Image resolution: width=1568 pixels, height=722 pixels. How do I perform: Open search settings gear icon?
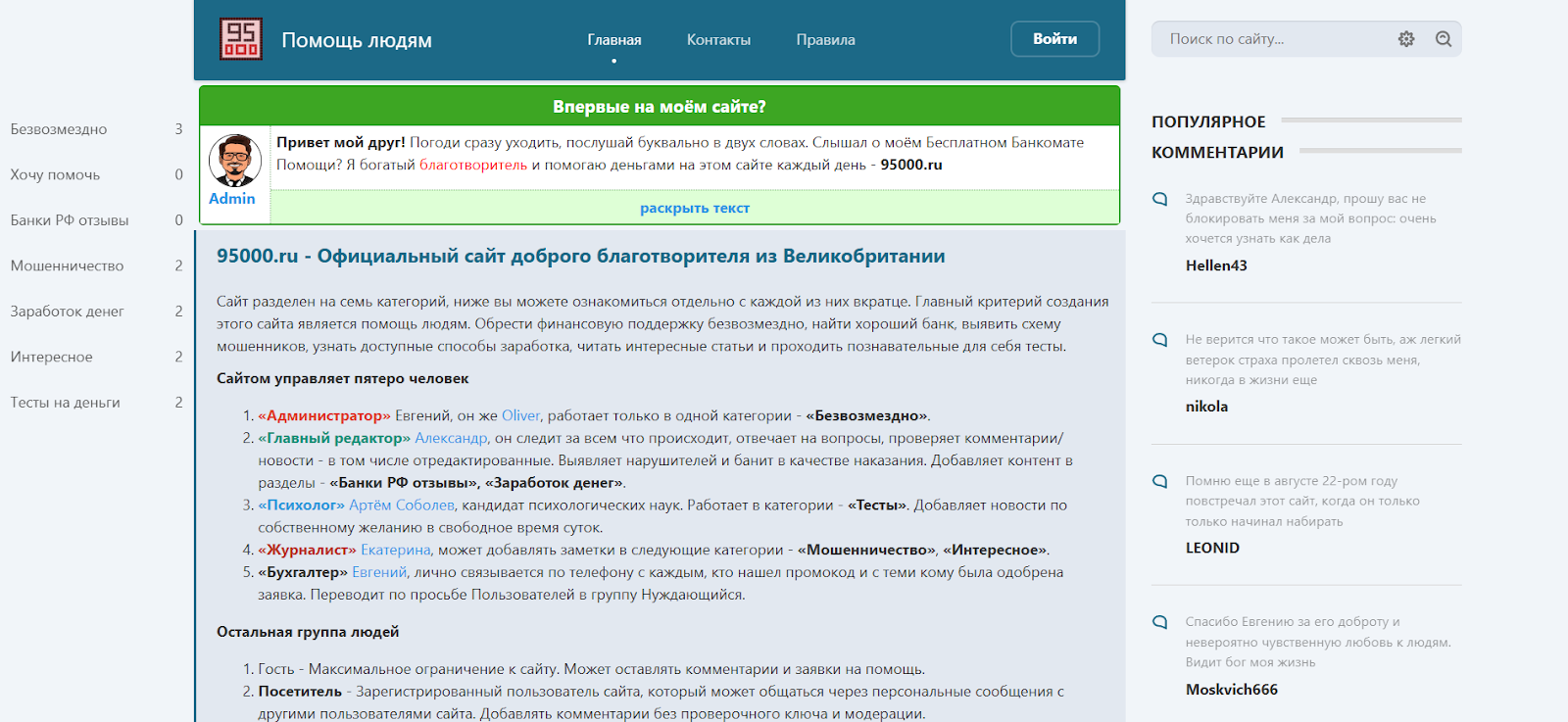coord(1406,39)
